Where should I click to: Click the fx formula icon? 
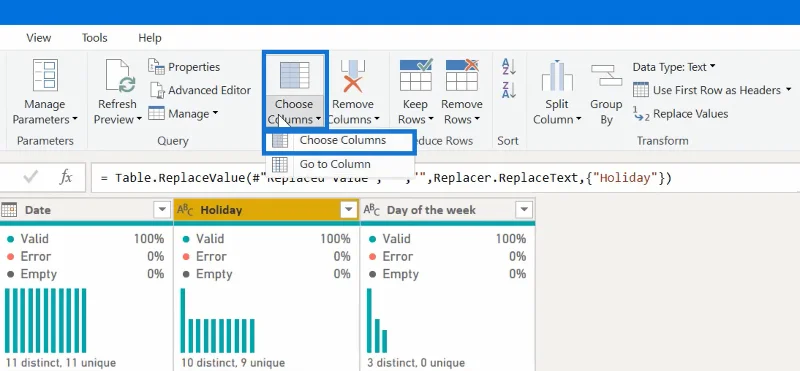[x=66, y=177]
